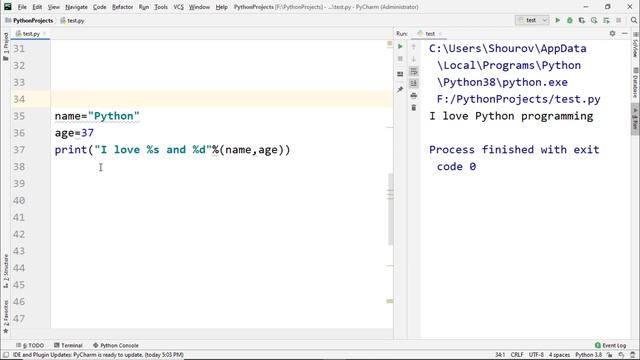Open the Event Log
This screenshot has width=640, height=360.
[x=610, y=345]
